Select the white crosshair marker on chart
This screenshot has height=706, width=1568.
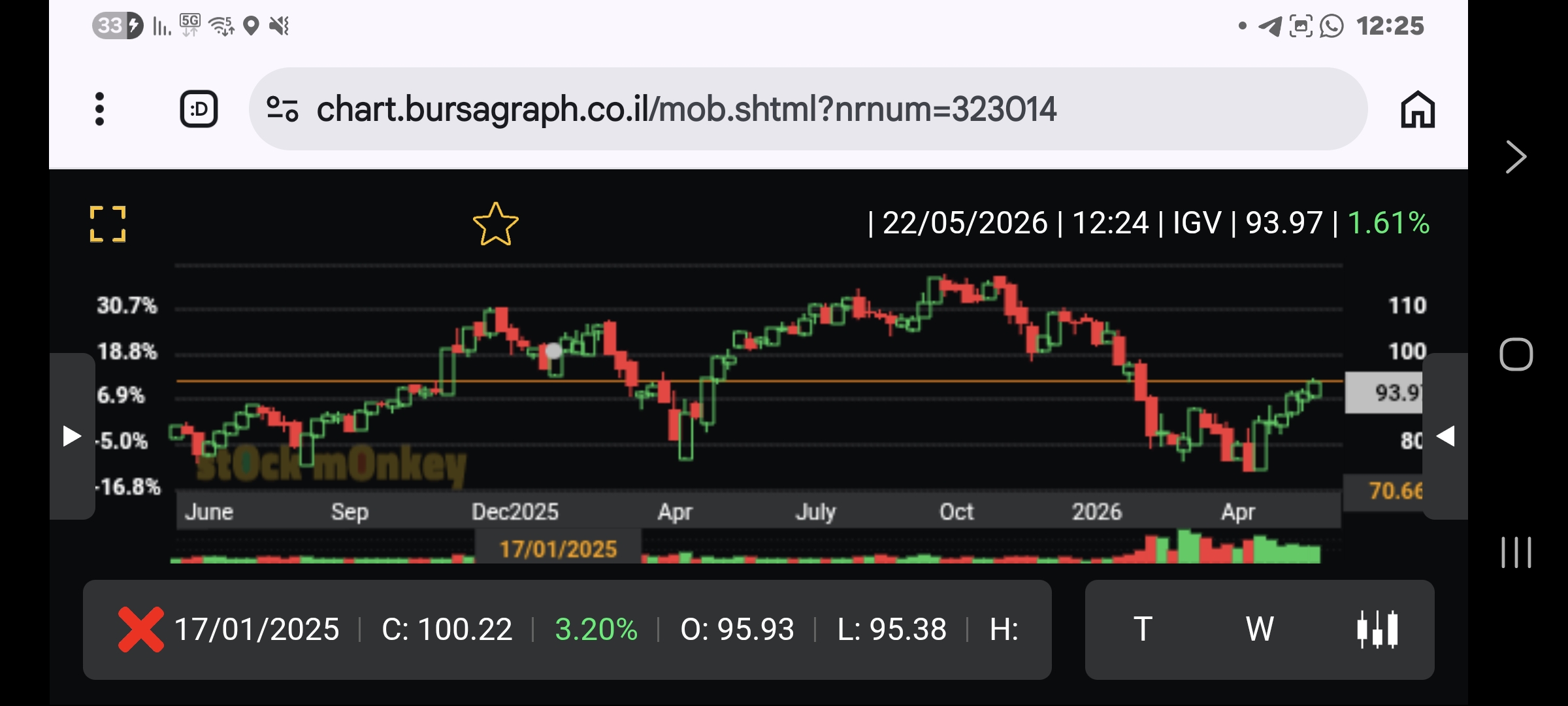(553, 351)
